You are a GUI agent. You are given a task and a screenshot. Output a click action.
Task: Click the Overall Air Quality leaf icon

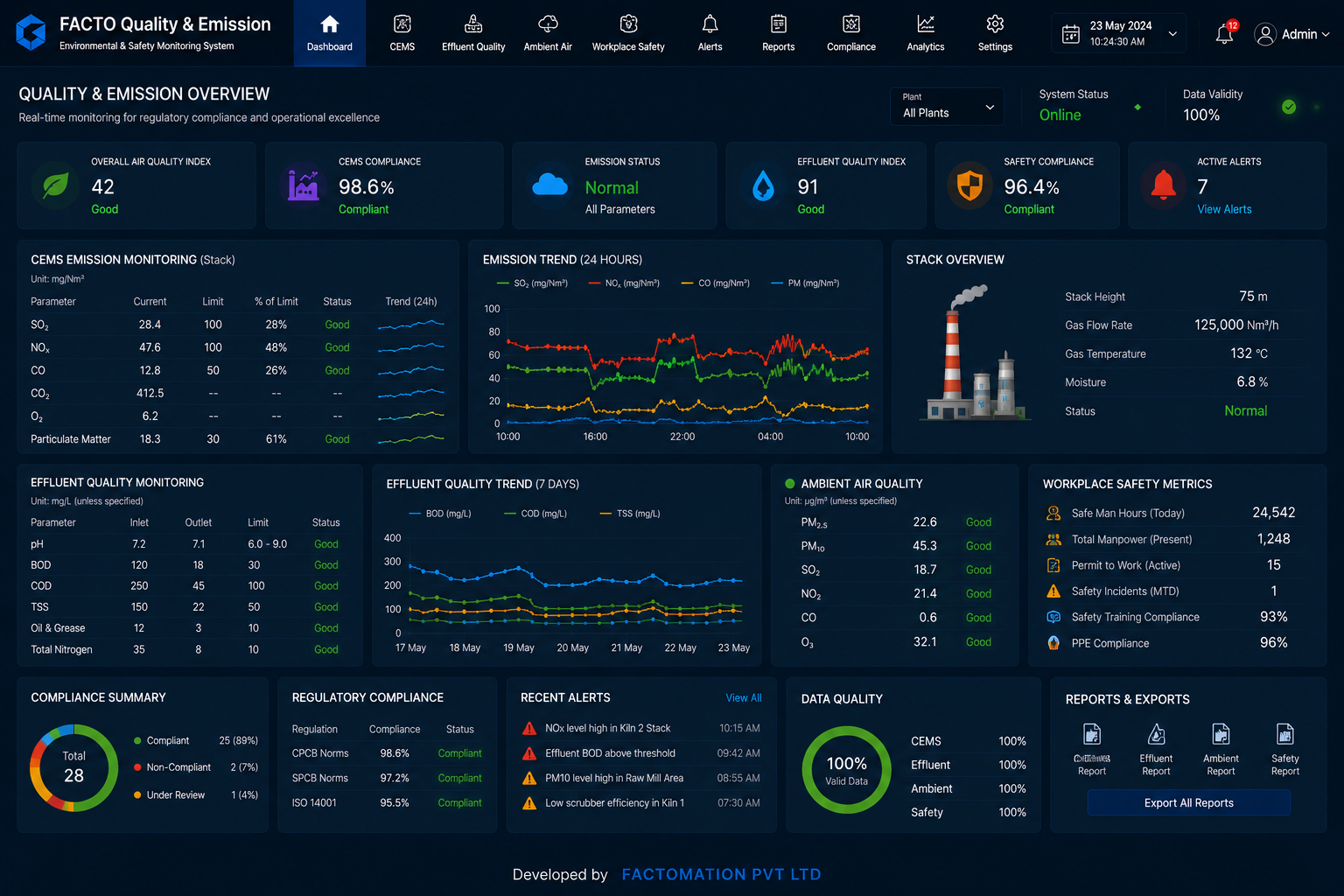[55, 185]
